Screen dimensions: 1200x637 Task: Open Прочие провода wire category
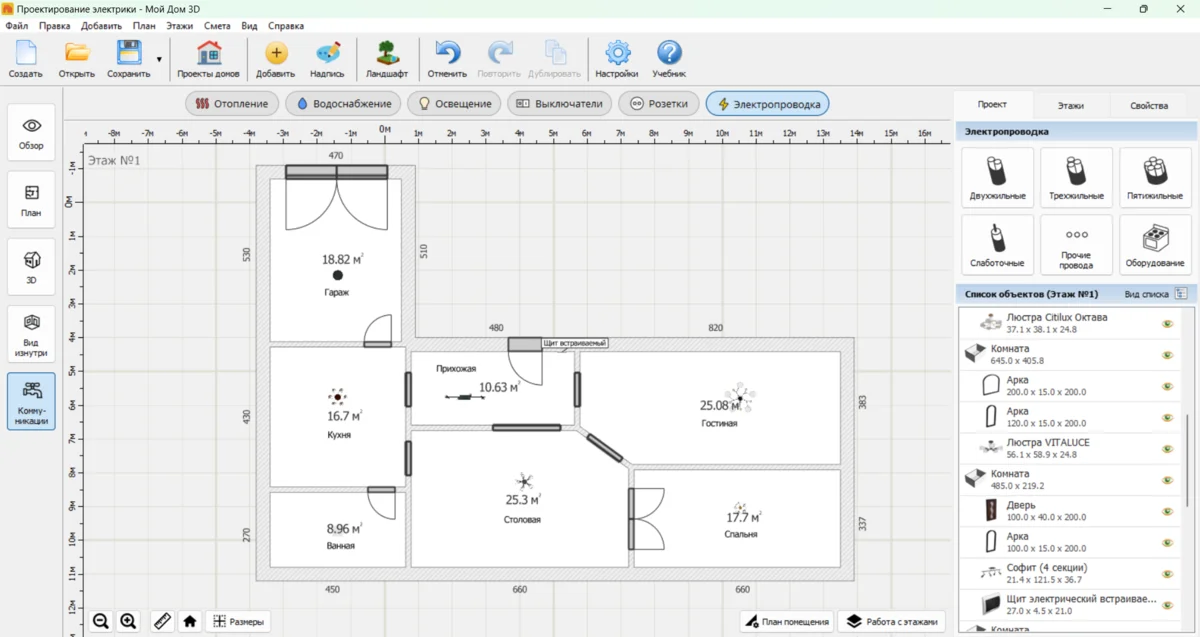(1076, 245)
